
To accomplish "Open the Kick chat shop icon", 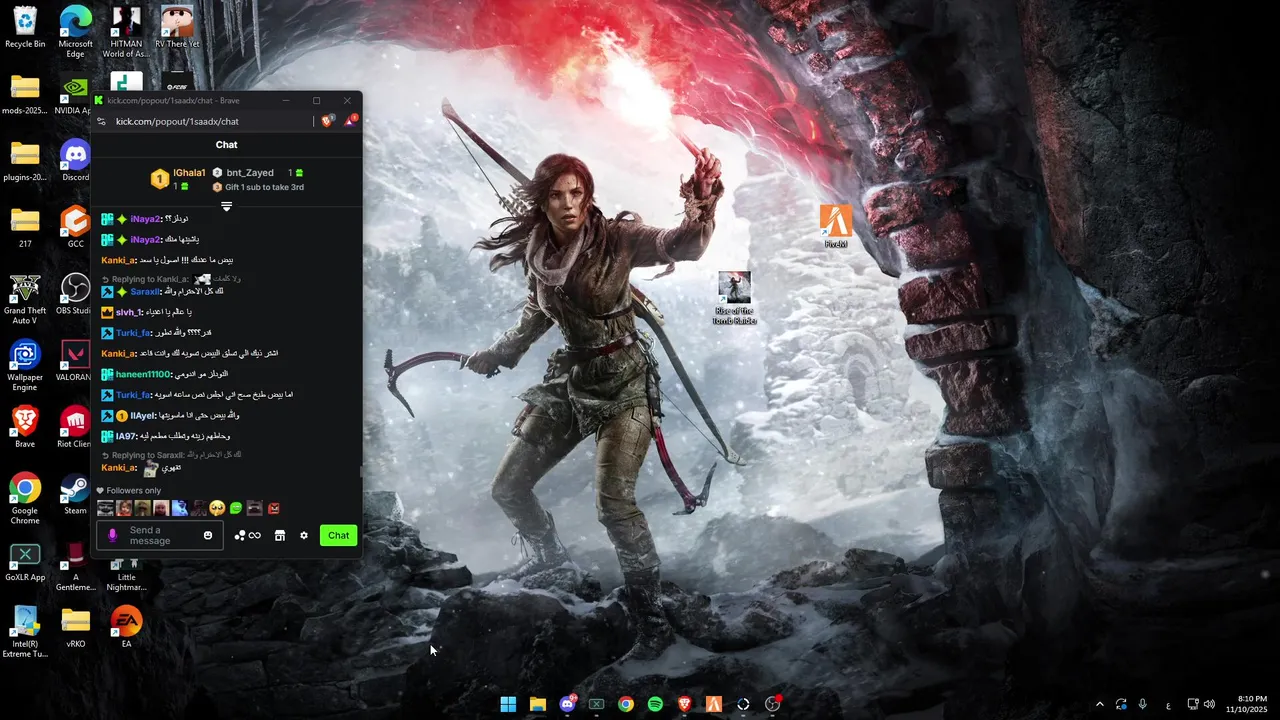I will coord(280,536).
